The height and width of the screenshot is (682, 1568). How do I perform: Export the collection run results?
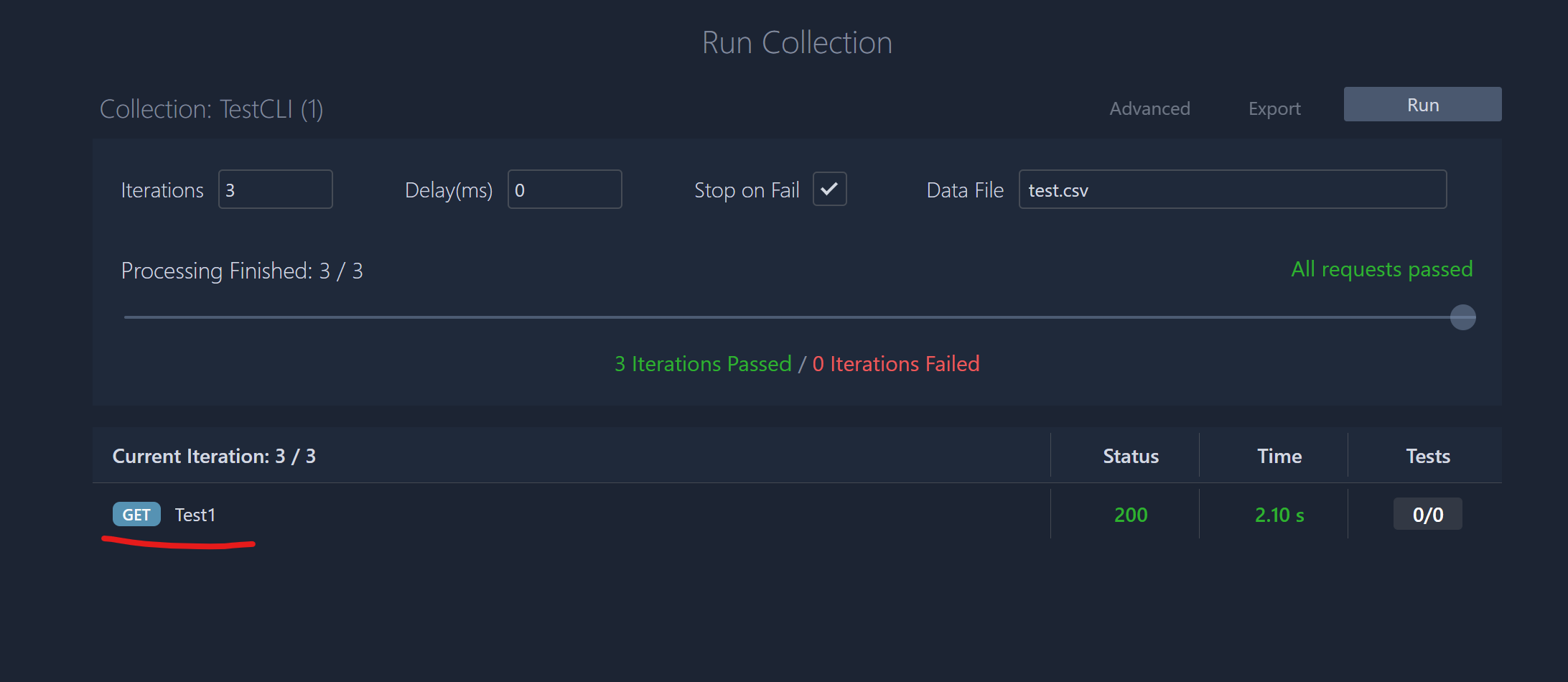[x=1274, y=108]
